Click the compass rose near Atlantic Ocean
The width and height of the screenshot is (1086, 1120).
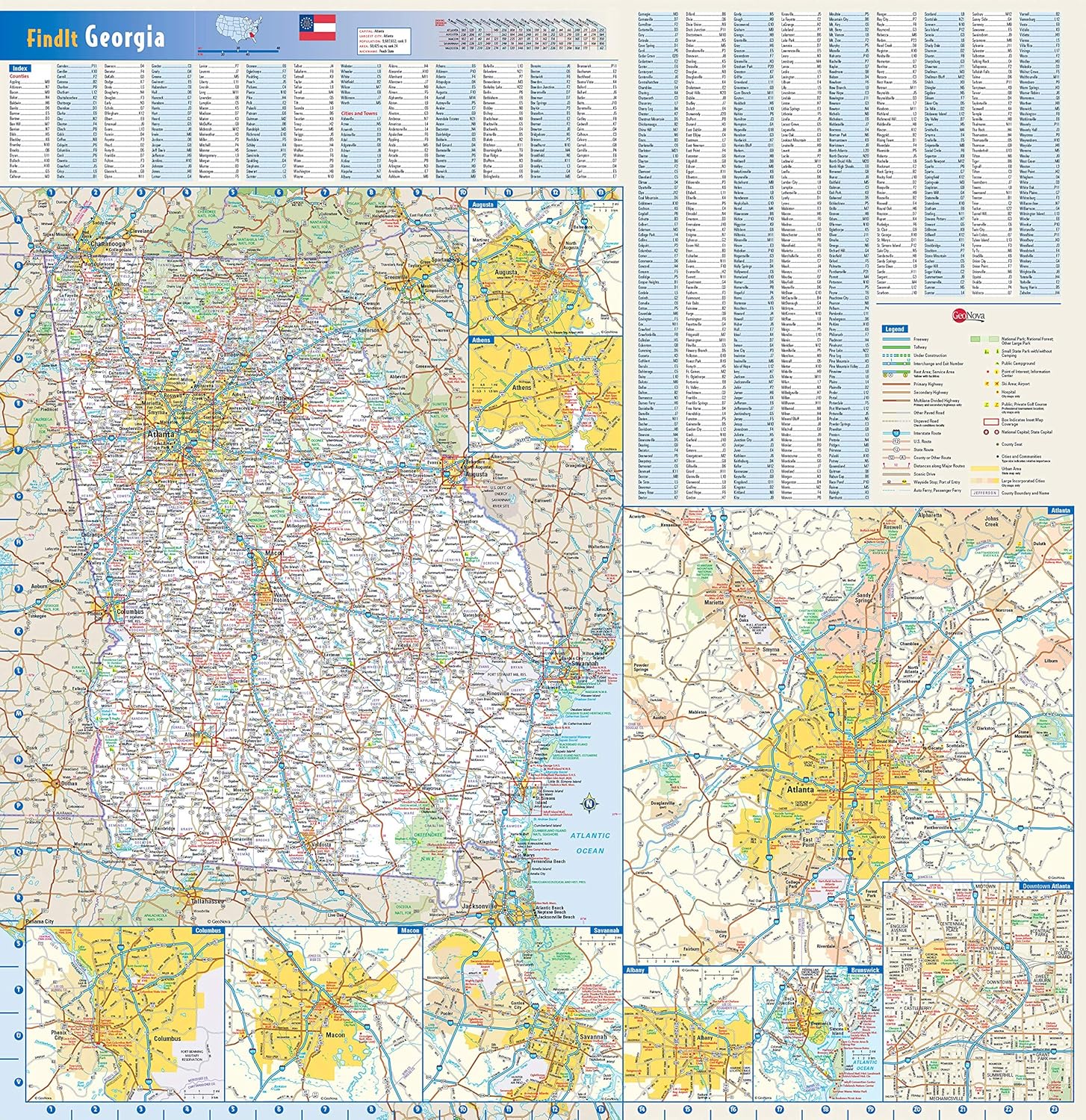pyautogui.click(x=589, y=804)
